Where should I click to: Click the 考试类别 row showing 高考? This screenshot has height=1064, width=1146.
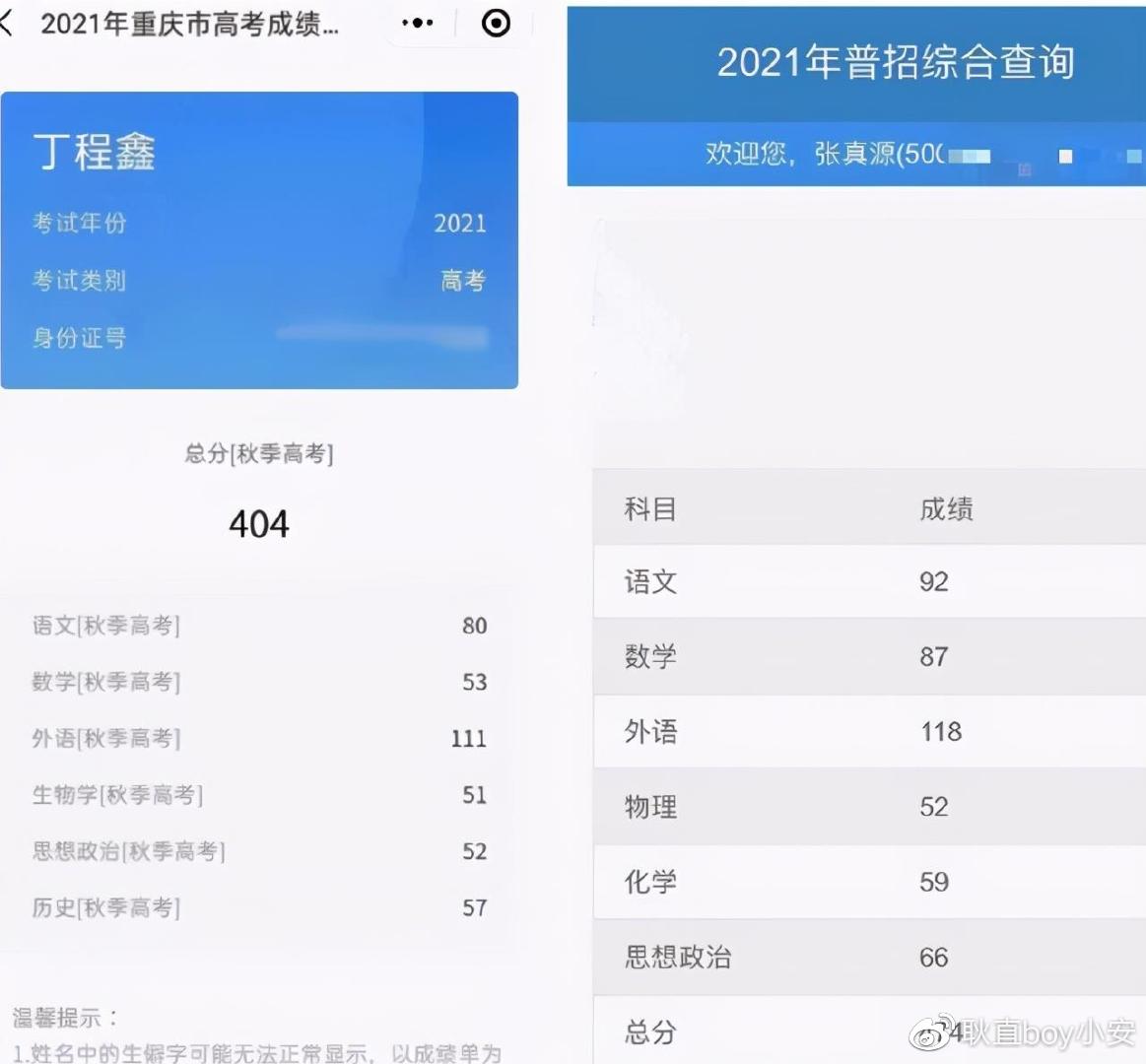click(x=259, y=281)
